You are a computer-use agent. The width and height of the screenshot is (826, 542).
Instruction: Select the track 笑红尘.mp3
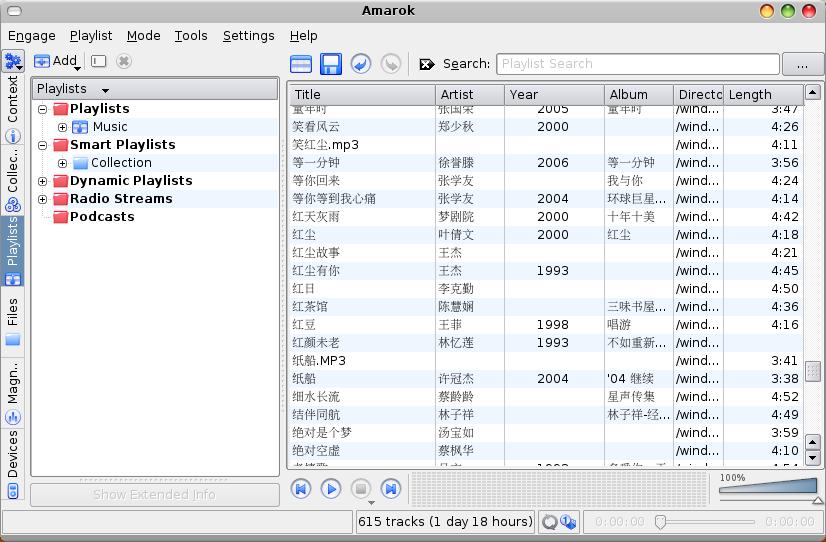click(546, 145)
